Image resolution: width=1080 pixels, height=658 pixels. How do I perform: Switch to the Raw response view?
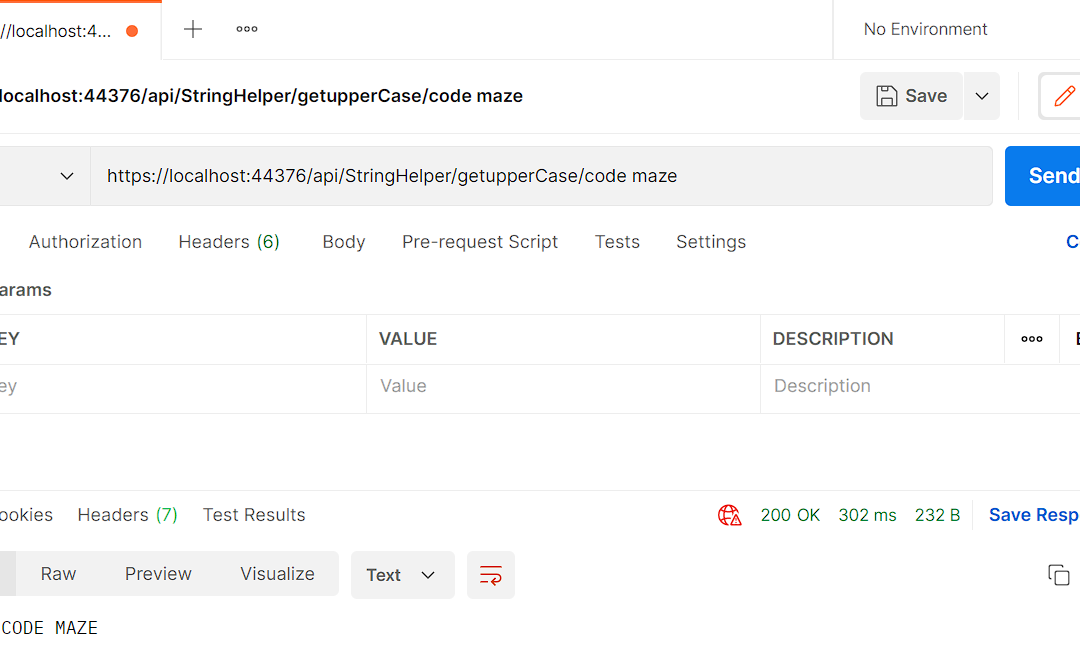(58, 574)
